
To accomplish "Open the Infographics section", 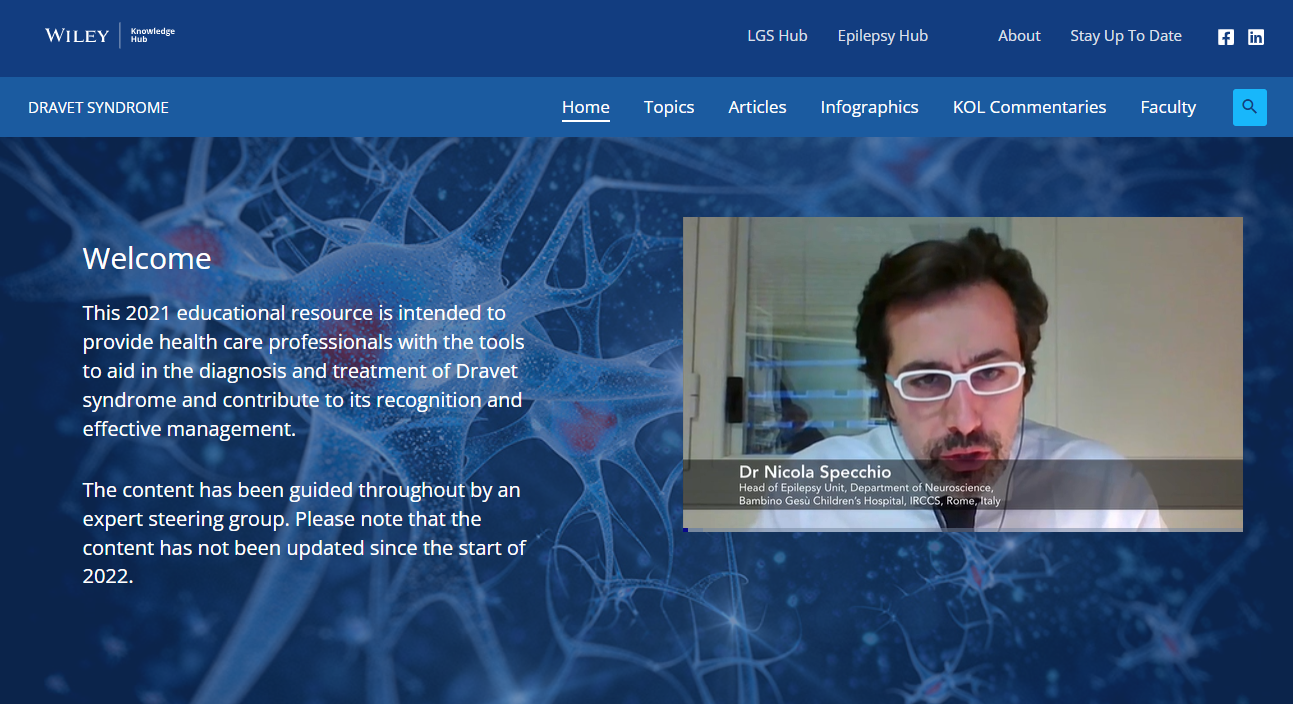I will (869, 107).
